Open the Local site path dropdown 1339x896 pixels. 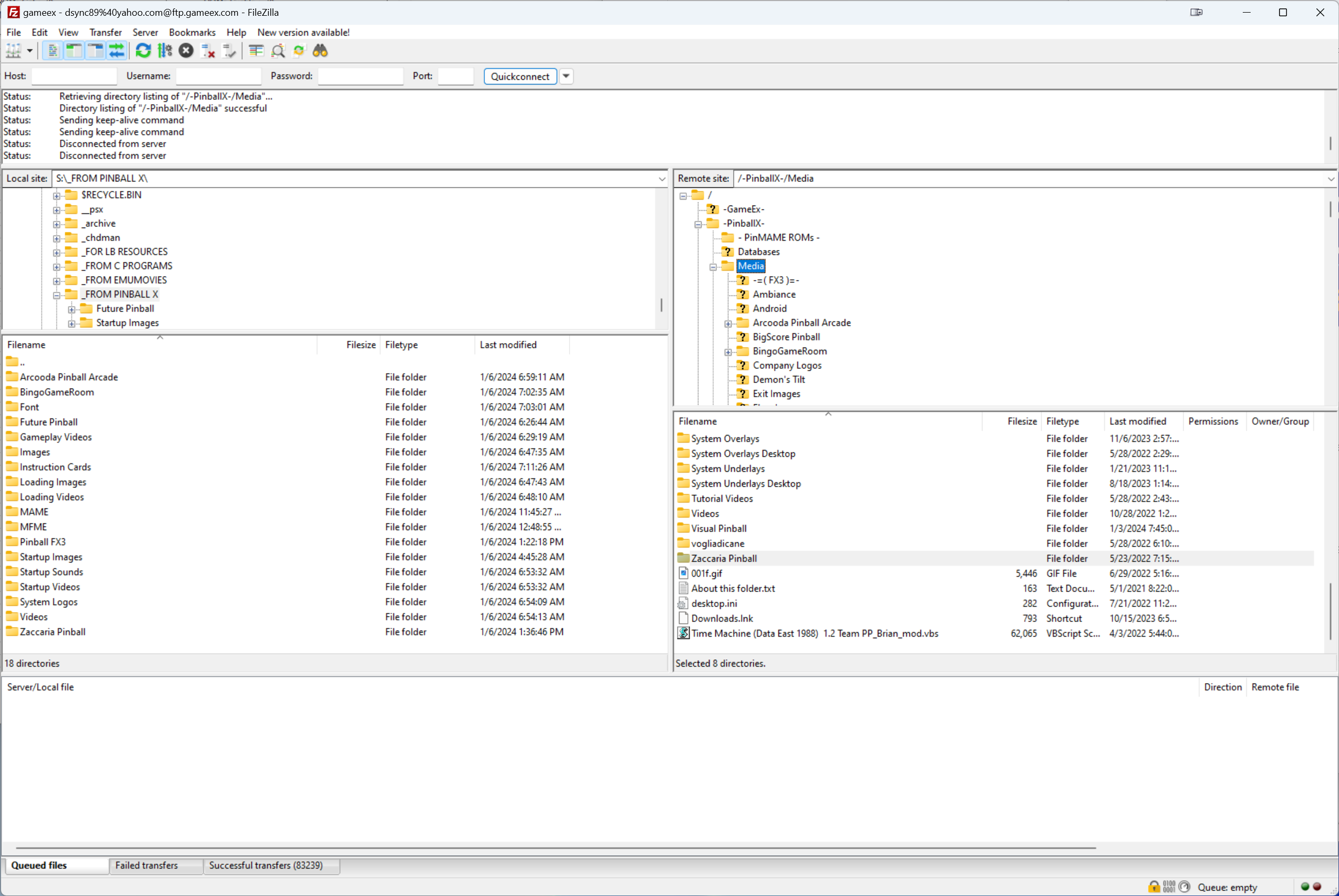tap(662, 179)
